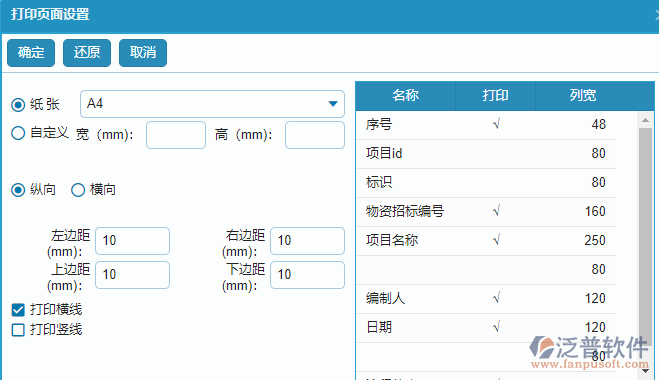
Task: Click column width 250 of 项目名称
Action: 595,240
